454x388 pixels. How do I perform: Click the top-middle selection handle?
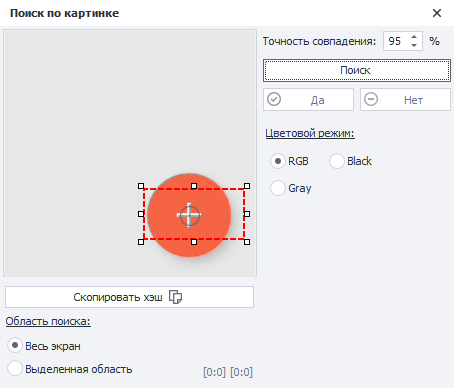(x=194, y=186)
